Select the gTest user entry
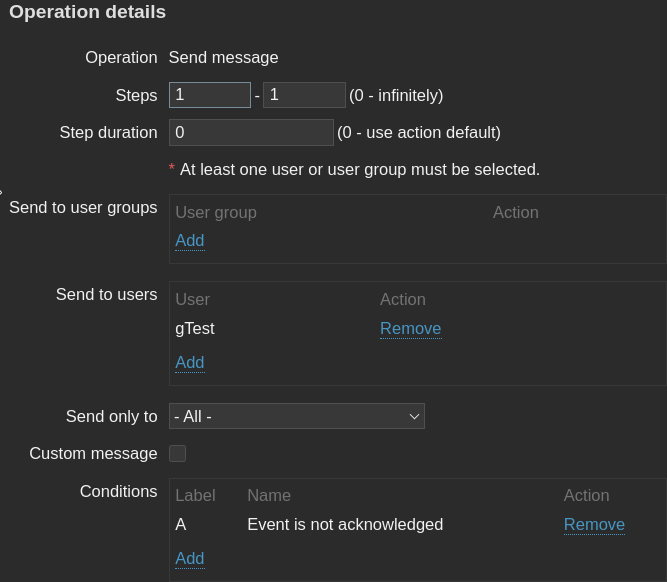This screenshot has width=667, height=582. (x=195, y=328)
